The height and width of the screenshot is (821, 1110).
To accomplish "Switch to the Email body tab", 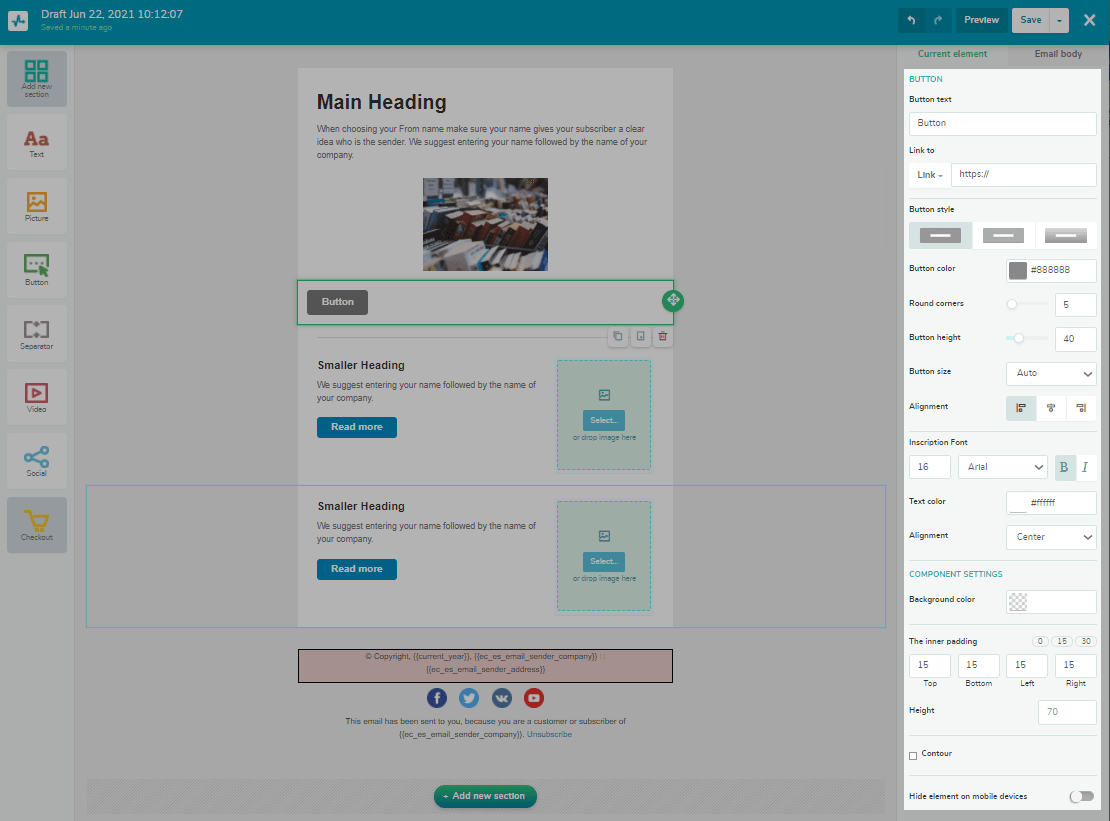I will (1058, 54).
